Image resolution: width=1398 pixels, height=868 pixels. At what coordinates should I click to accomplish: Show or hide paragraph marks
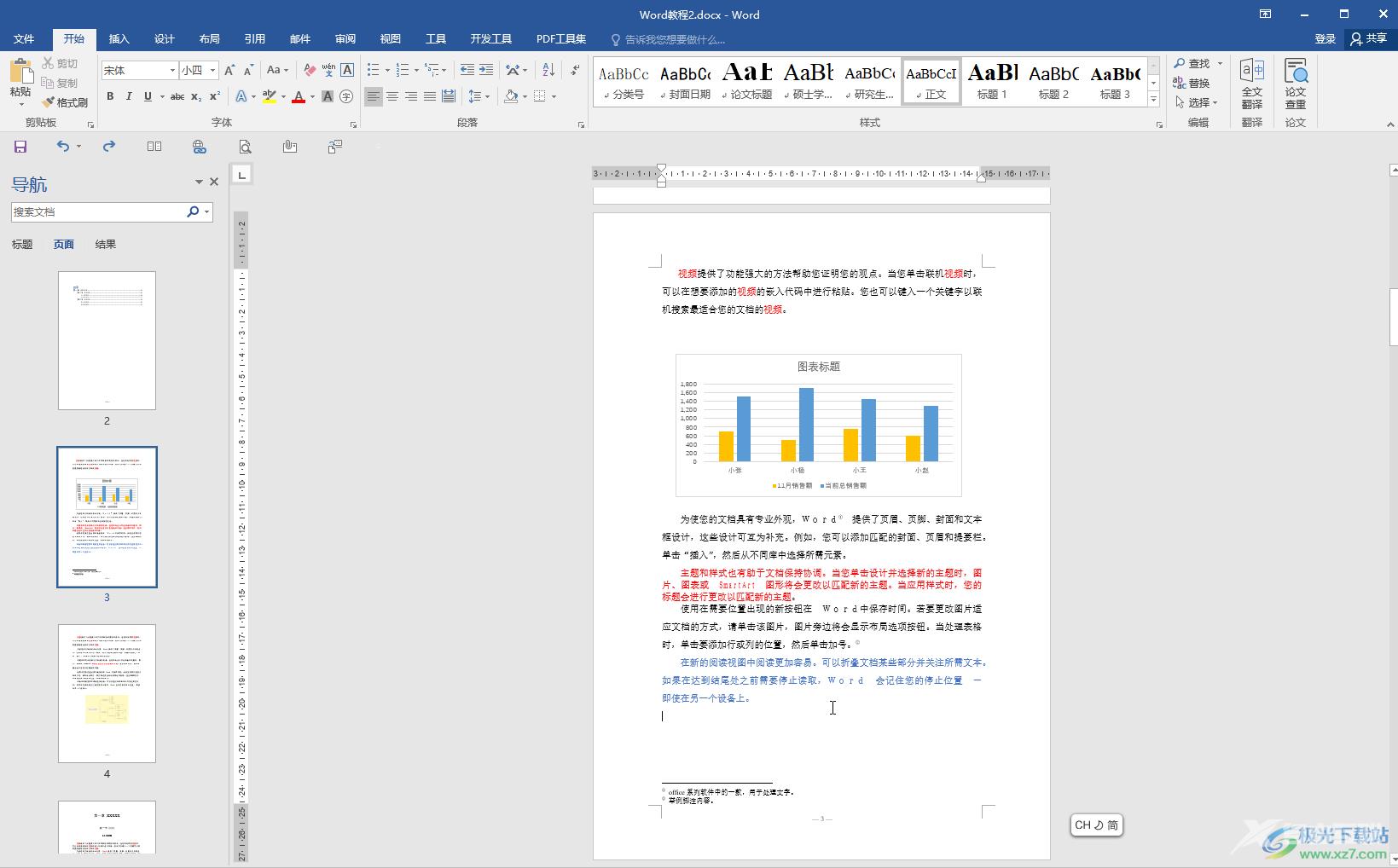575,70
